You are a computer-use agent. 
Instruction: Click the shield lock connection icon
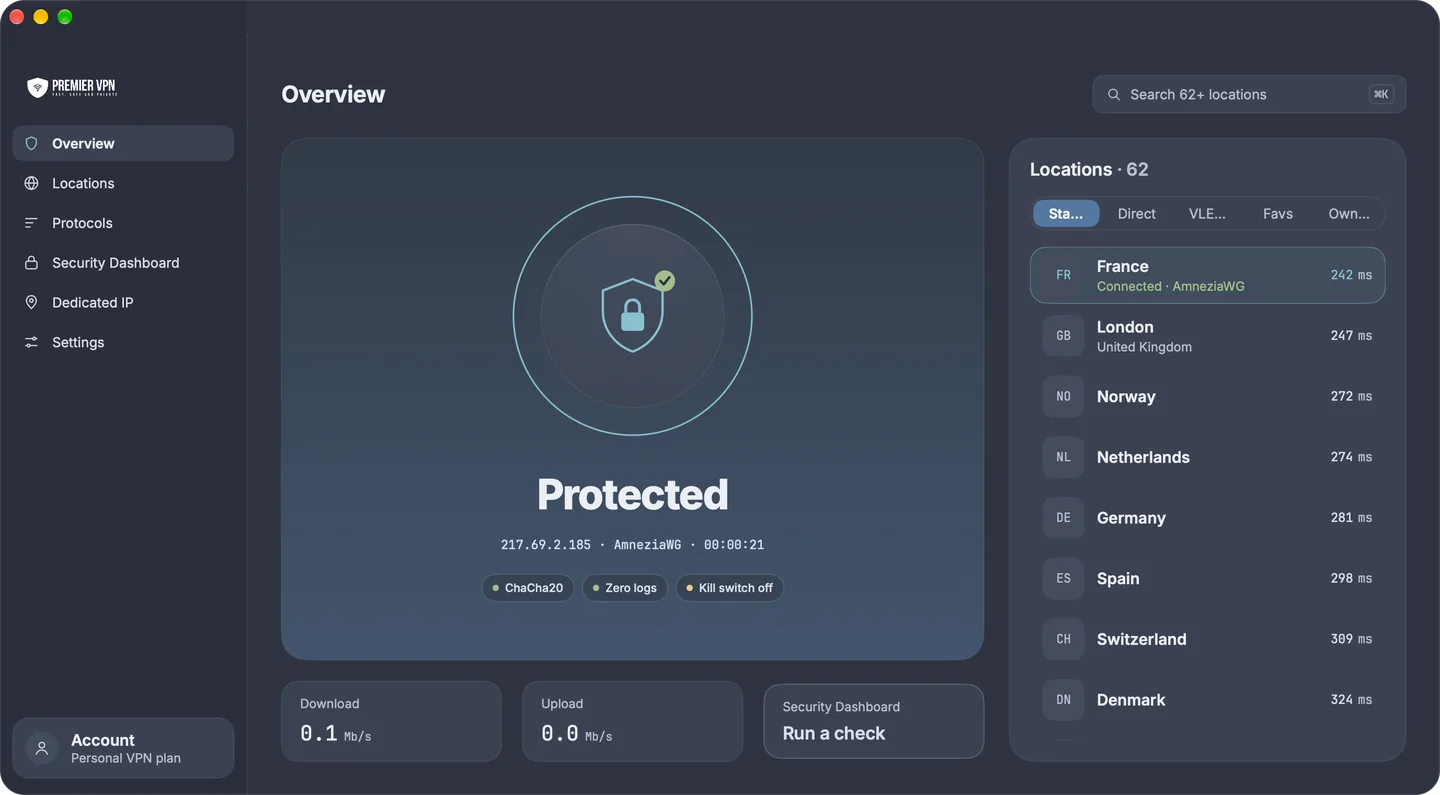[x=632, y=315]
